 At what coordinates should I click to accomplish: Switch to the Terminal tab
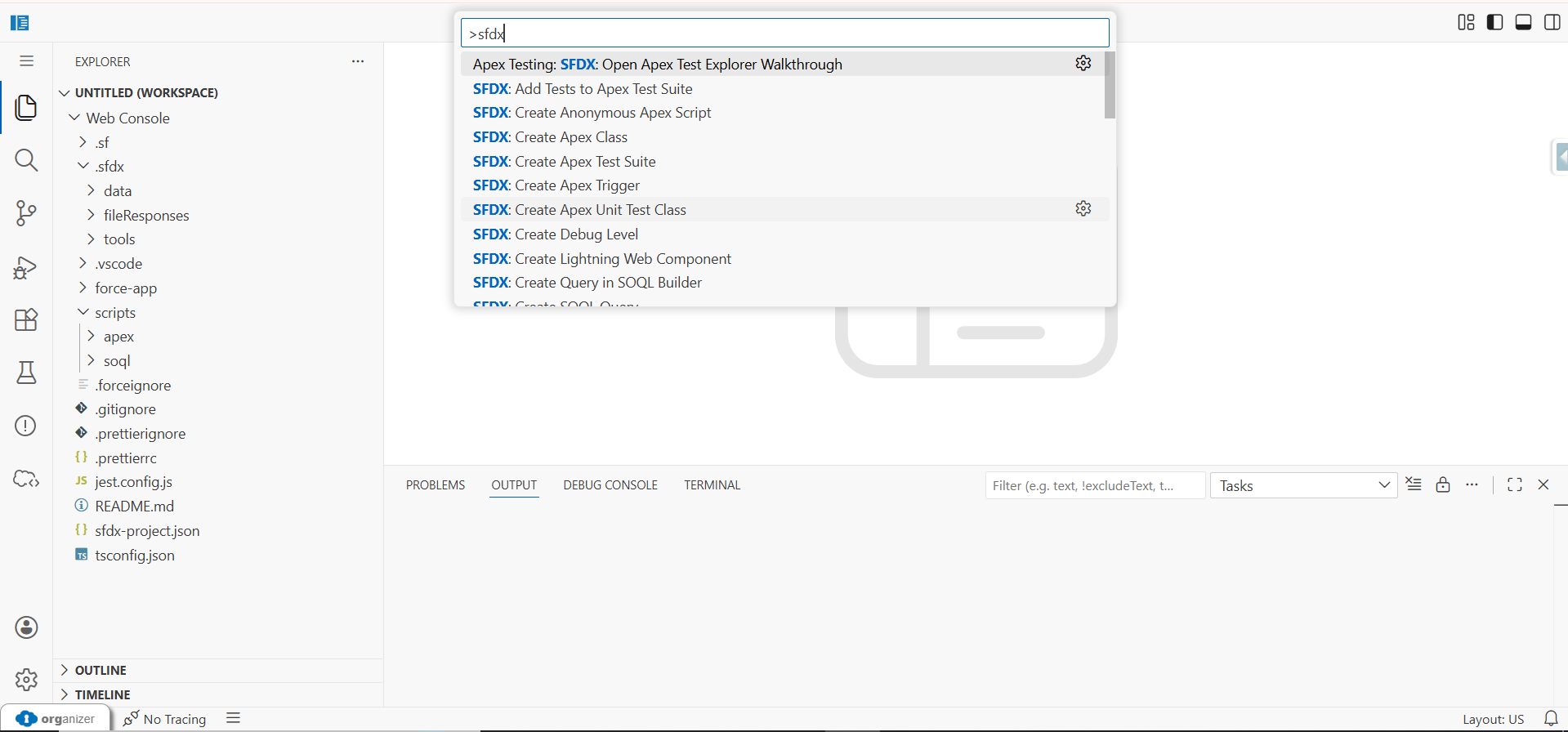(713, 484)
